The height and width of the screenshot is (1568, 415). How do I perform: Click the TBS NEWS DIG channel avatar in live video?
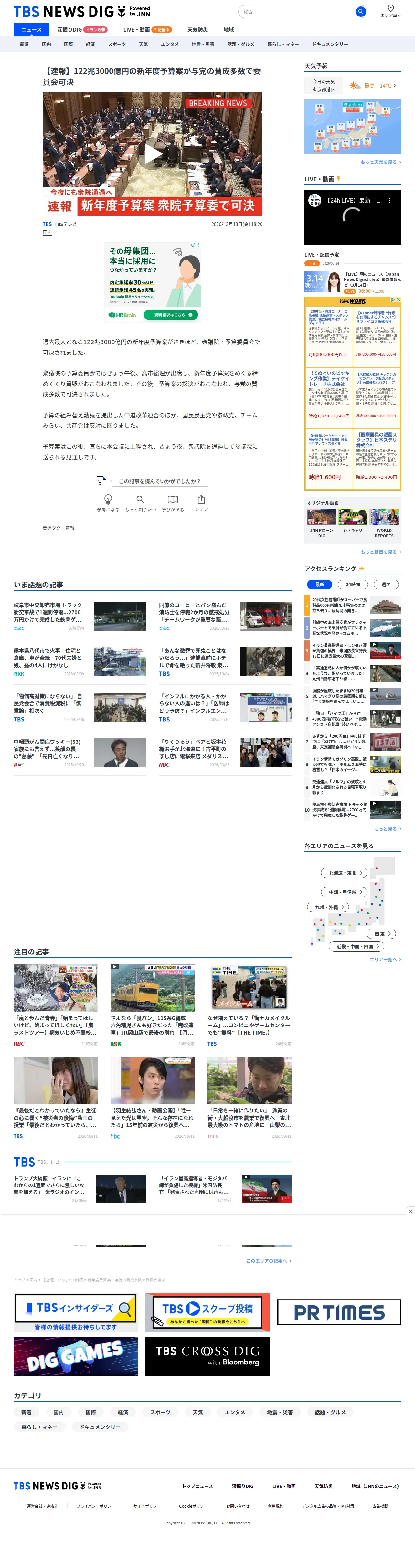[314, 200]
